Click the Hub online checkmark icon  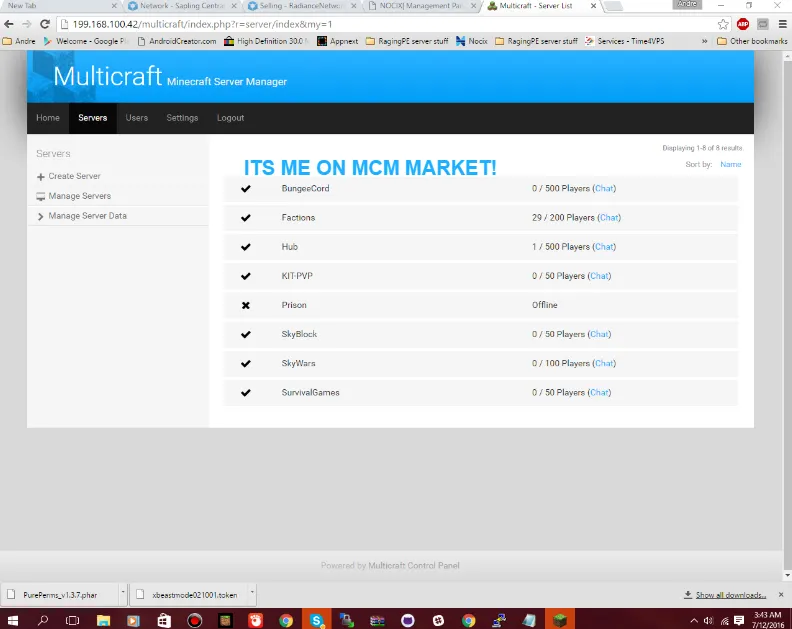point(245,247)
